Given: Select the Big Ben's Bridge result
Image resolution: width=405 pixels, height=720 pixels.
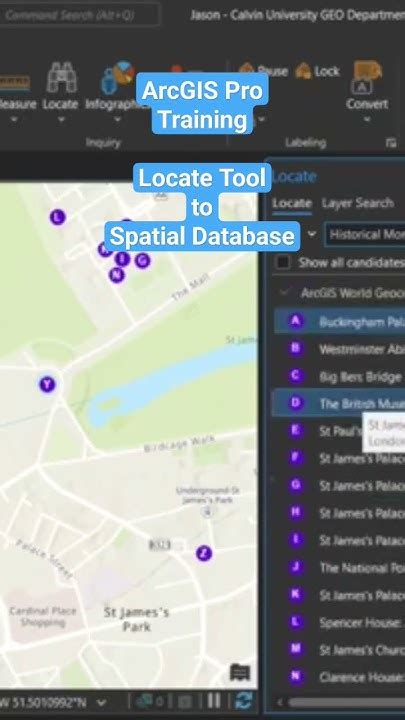Looking at the screenshot, I should [x=339, y=376].
